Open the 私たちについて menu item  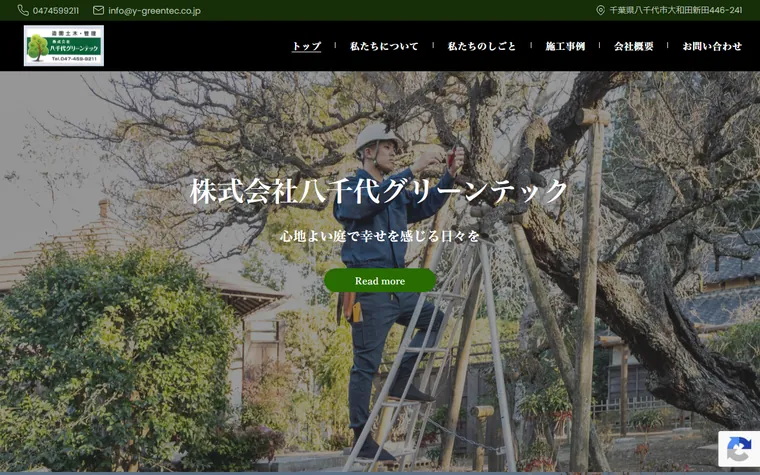(x=384, y=46)
